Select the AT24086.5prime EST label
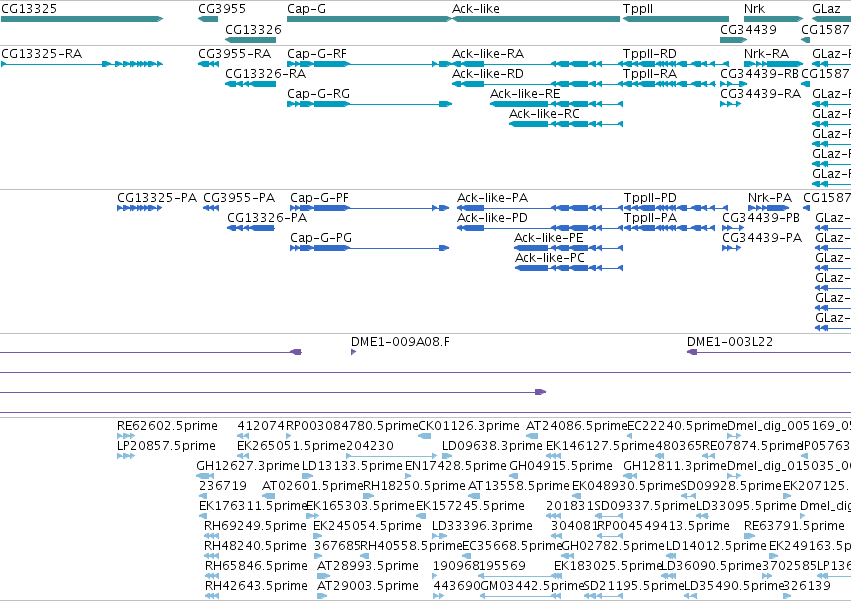The image size is (851, 601). 576,426
